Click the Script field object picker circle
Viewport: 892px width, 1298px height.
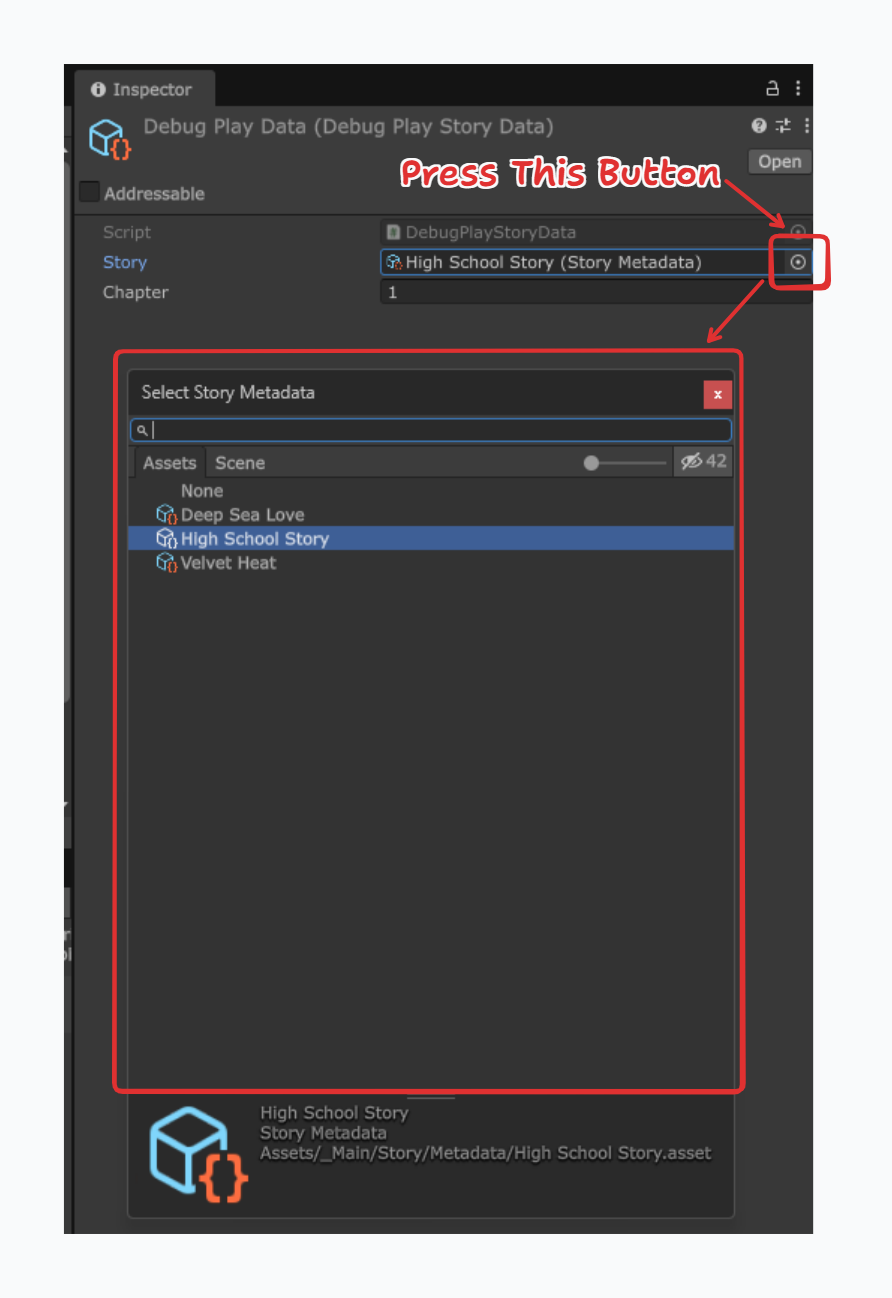point(798,232)
